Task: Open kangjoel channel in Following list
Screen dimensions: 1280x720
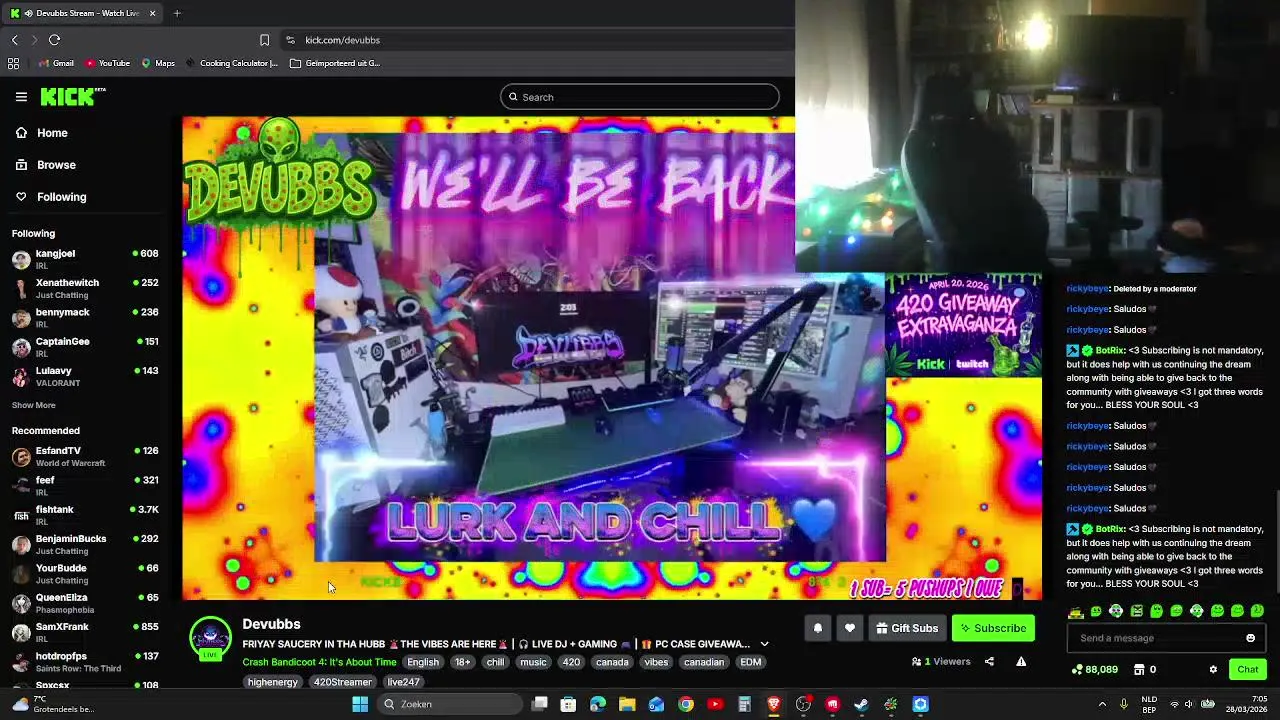Action: tap(85, 259)
